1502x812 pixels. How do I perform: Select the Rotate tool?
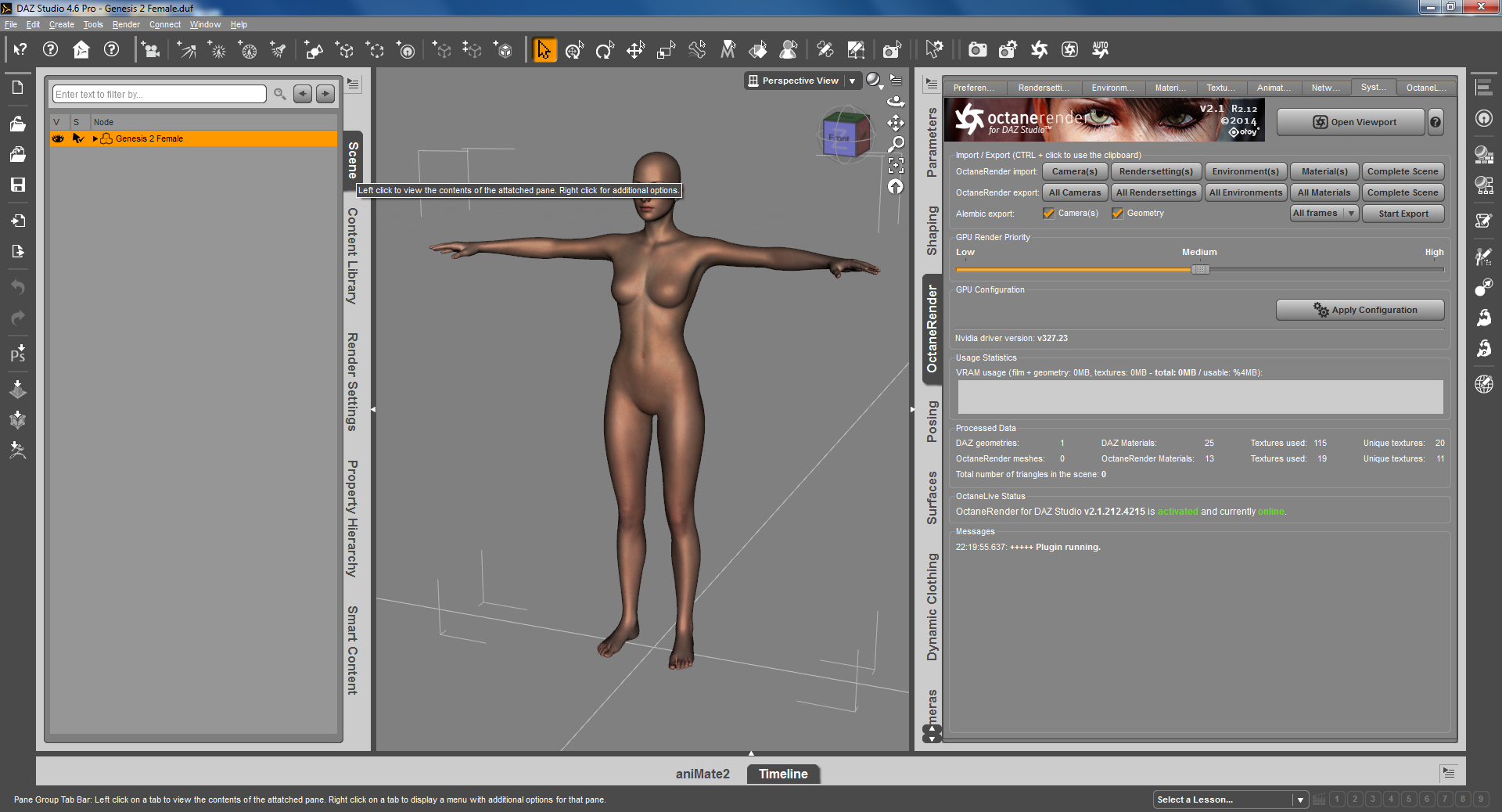[605, 50]
